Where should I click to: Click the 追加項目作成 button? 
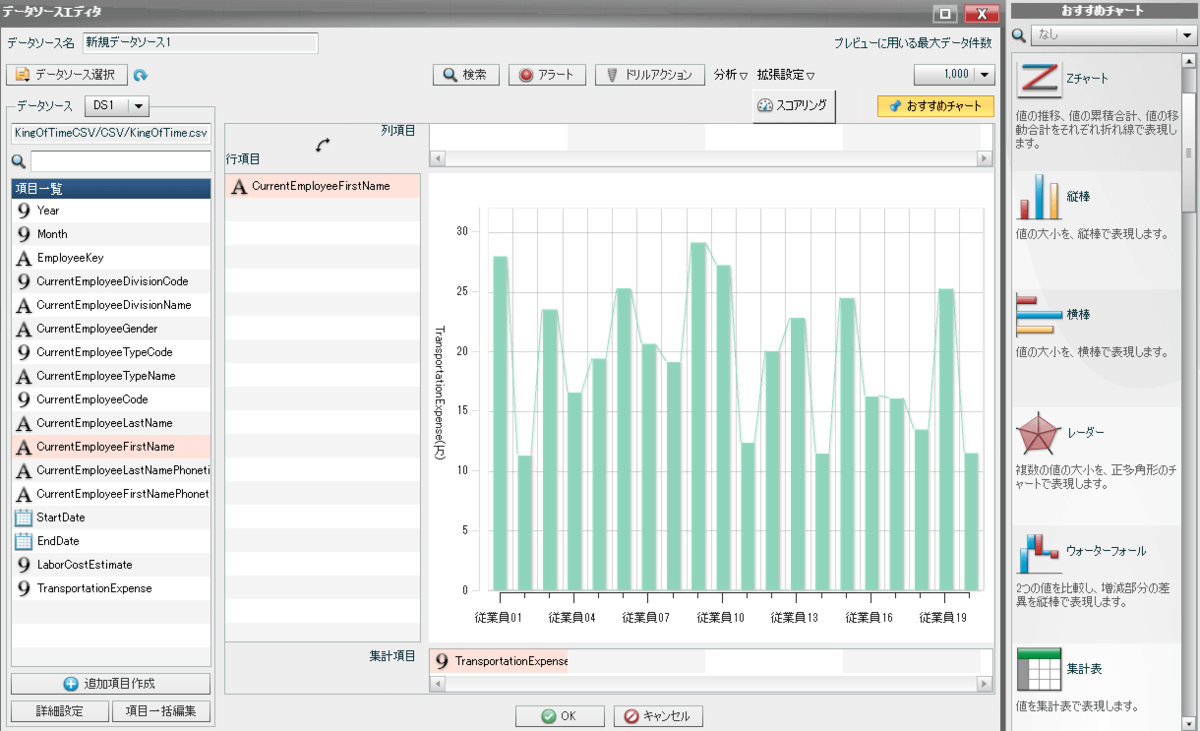[x=110, y=684]
